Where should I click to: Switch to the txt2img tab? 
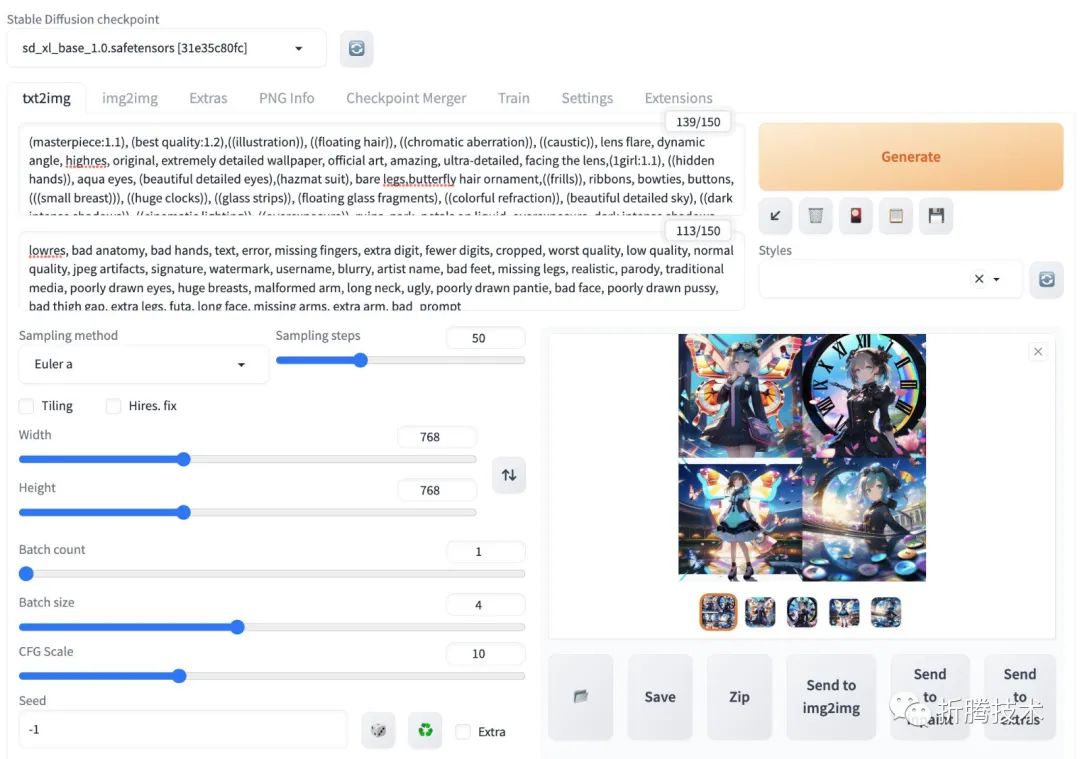coord(46,98)
